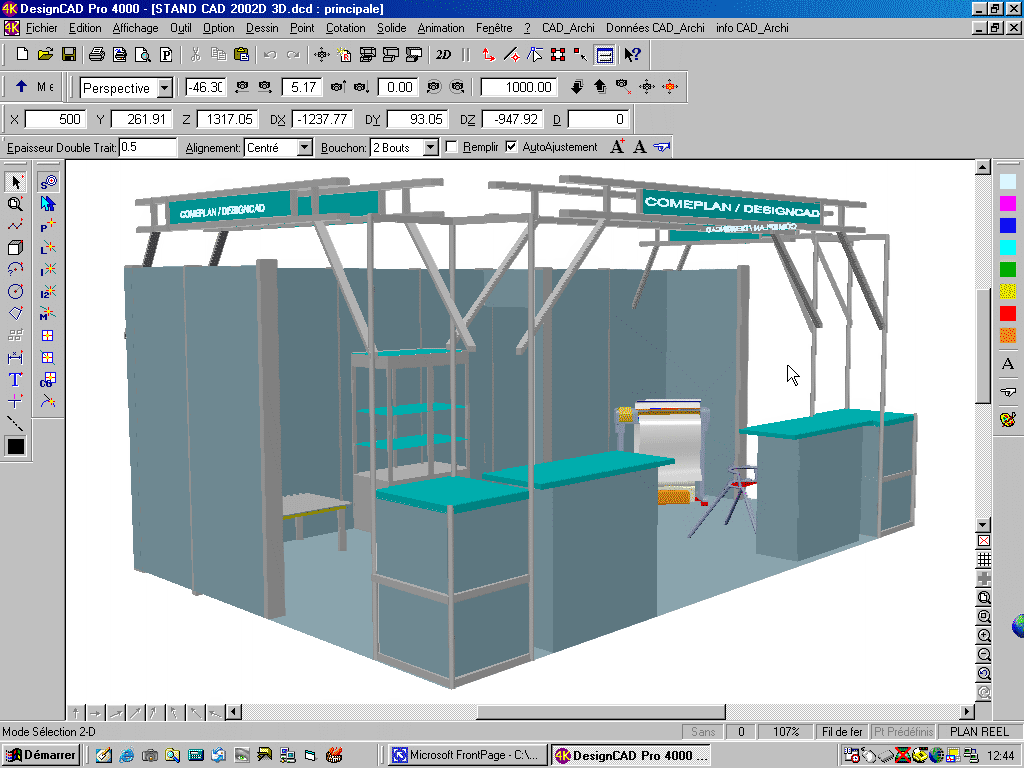Click the Print icon

97,55
